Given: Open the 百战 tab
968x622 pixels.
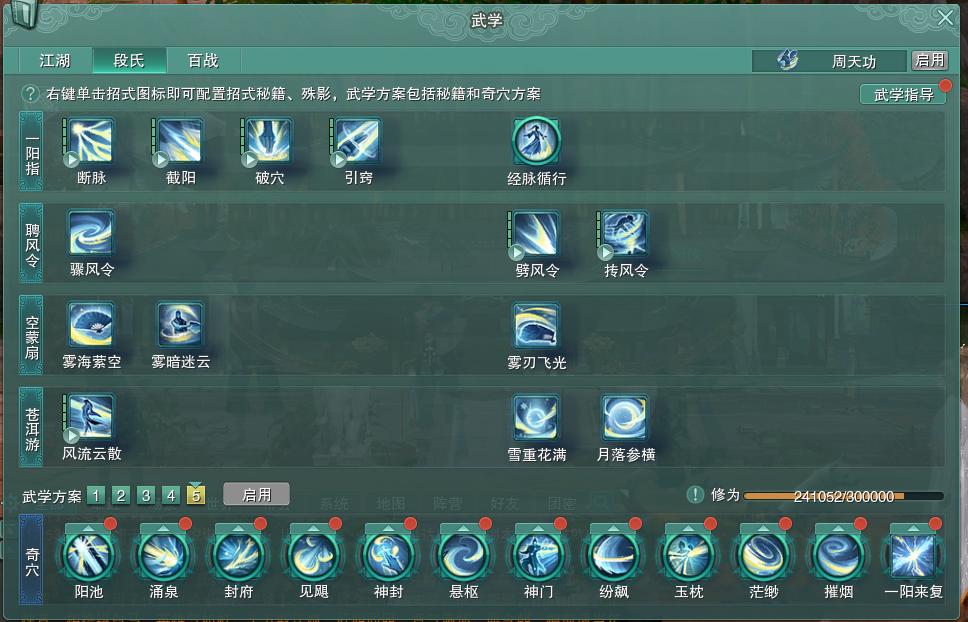Looking at the screenshot, I should tap(203, 60).
